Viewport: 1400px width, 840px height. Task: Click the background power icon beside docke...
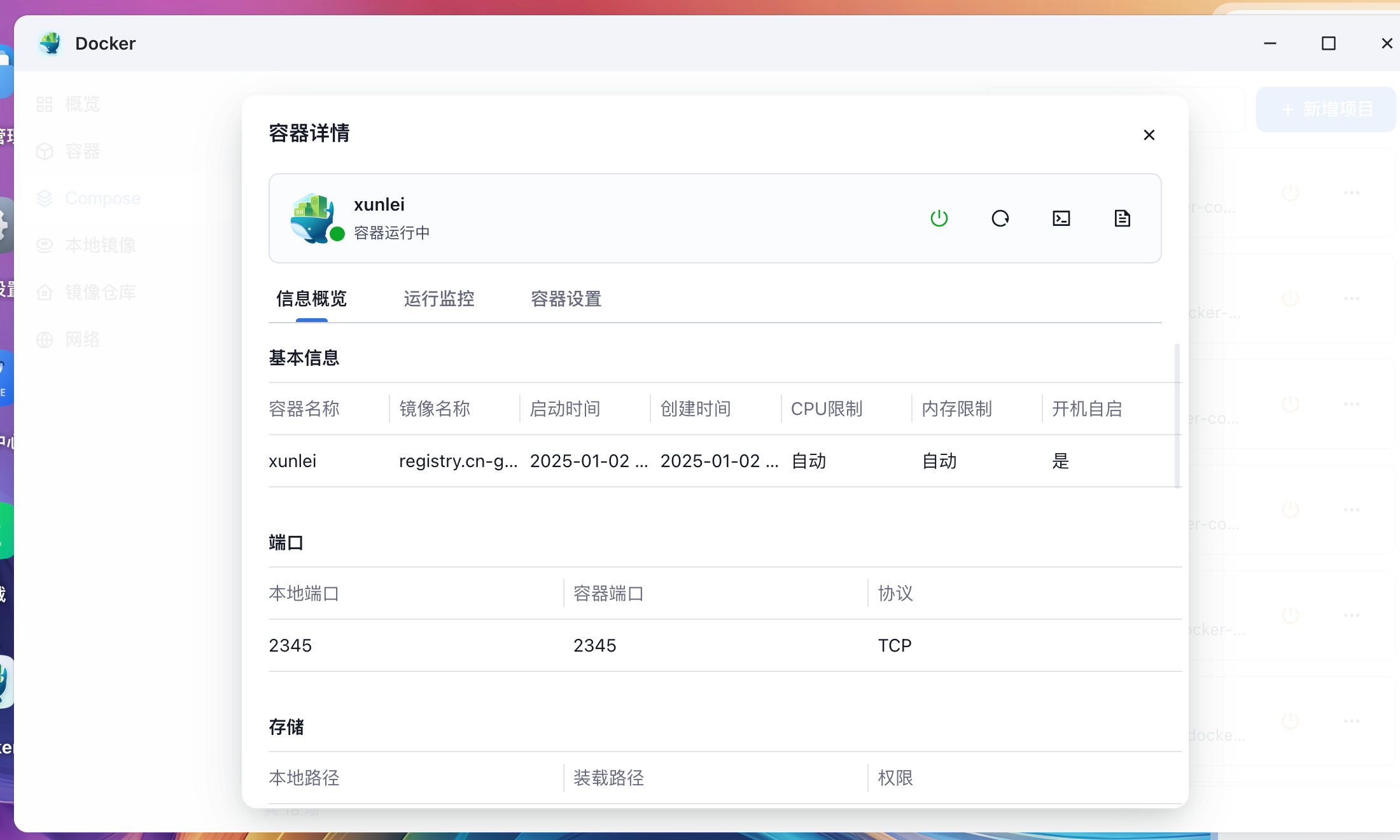tap(1291, 720)
